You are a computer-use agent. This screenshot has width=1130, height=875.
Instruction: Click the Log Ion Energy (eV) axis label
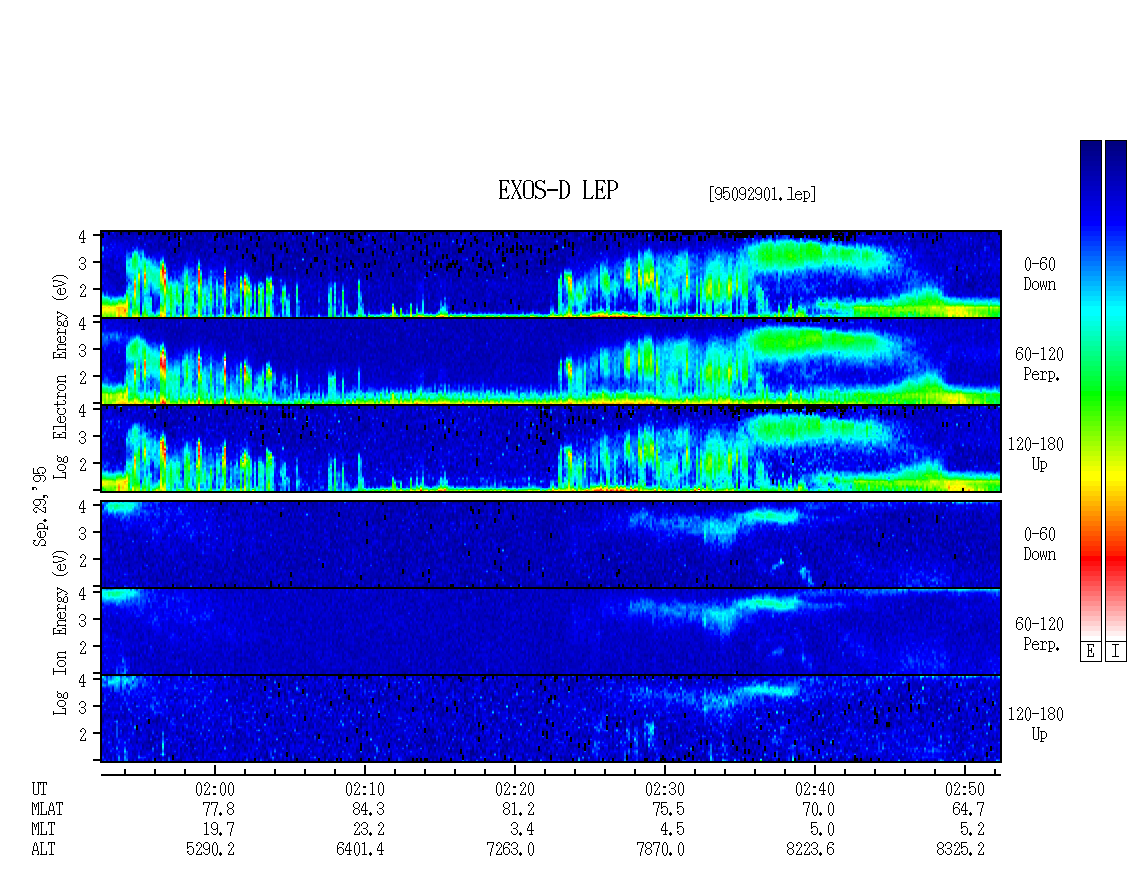(x=60, y=633)
